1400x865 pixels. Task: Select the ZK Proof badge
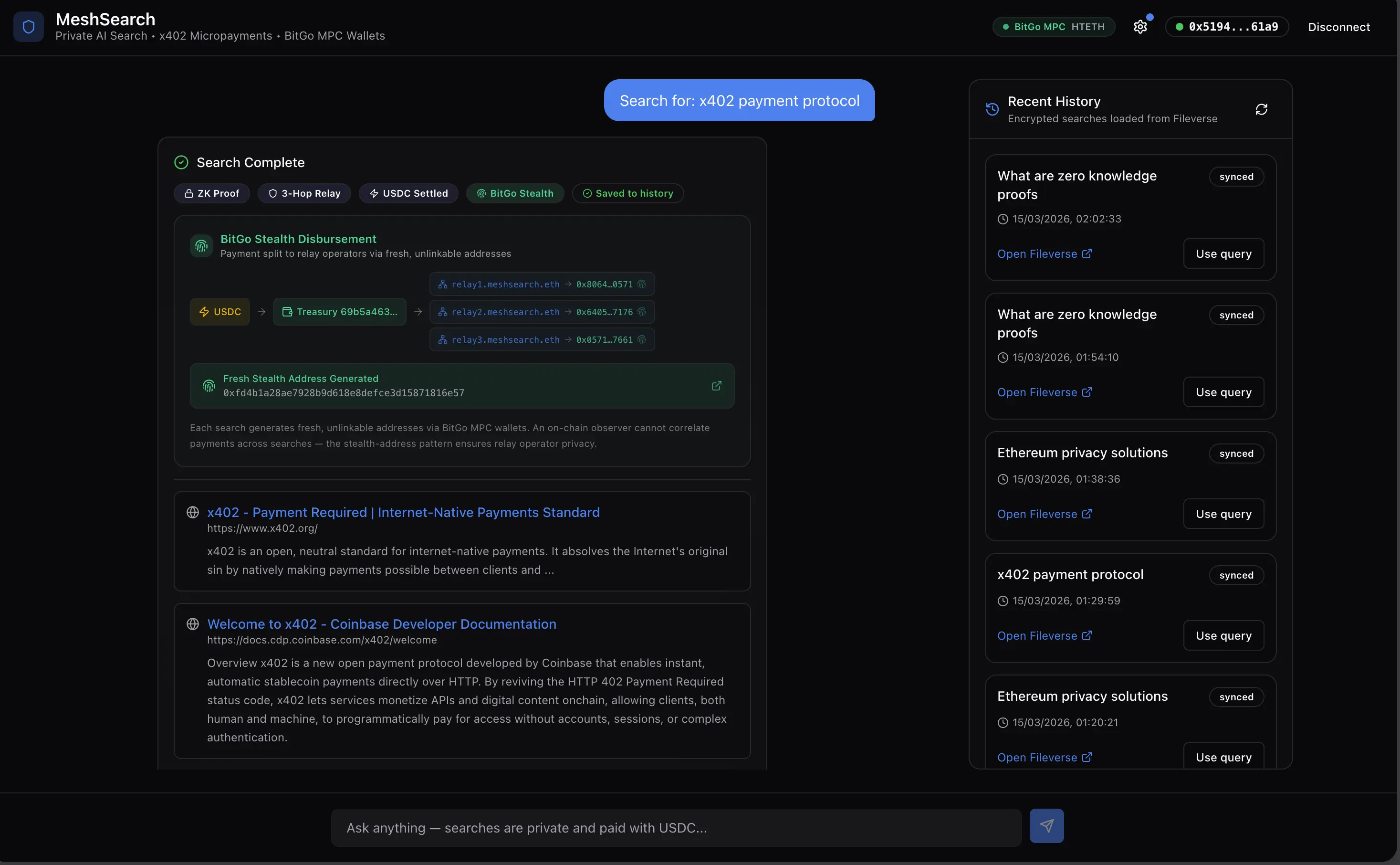tap(211, 193)
